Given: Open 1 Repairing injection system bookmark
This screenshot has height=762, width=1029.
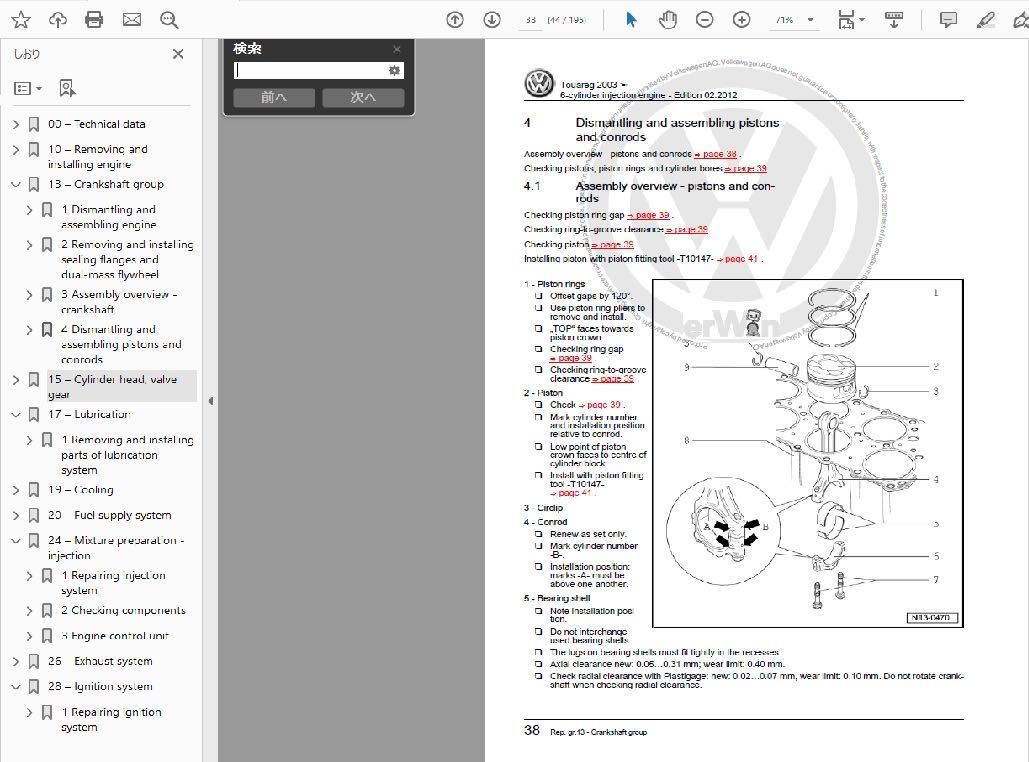Looking at the screenshot, I should click(114, 583).
